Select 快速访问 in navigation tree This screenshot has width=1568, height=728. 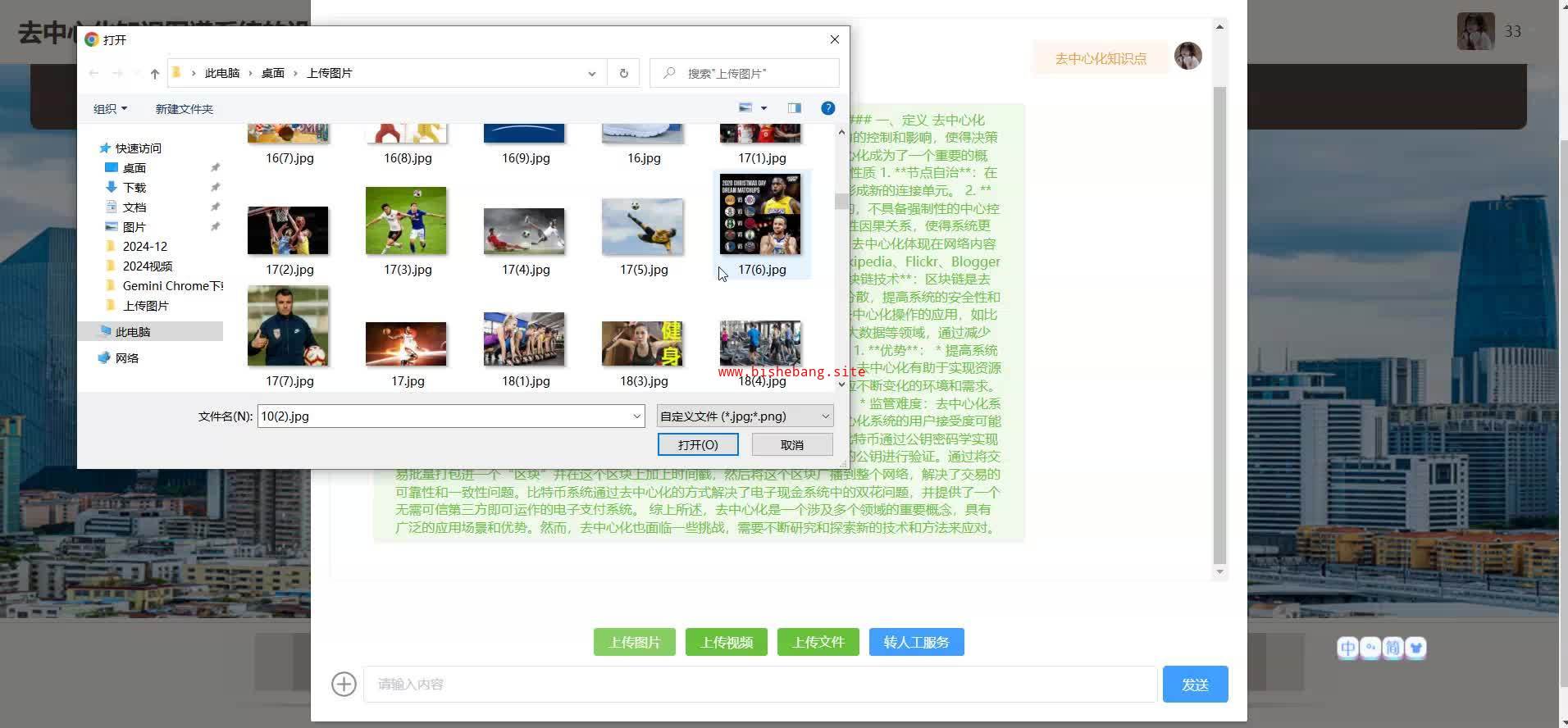point(138,148)
